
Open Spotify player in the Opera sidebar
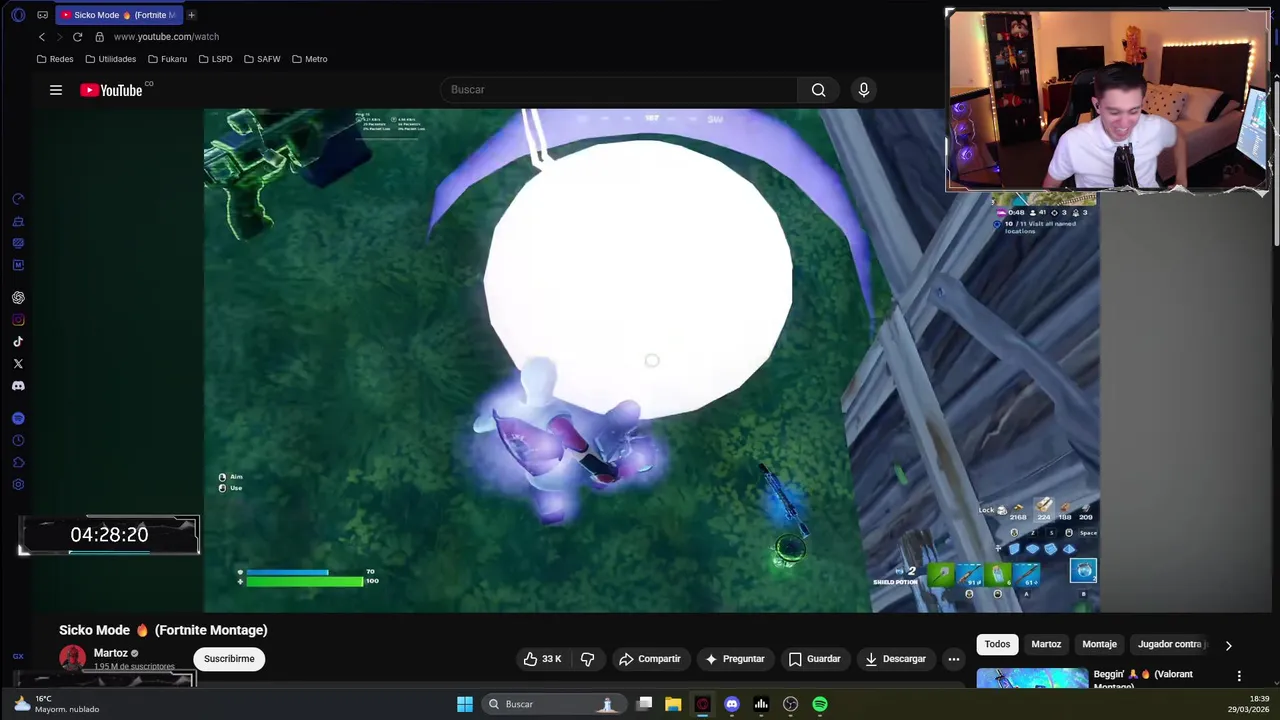[18, 419]
